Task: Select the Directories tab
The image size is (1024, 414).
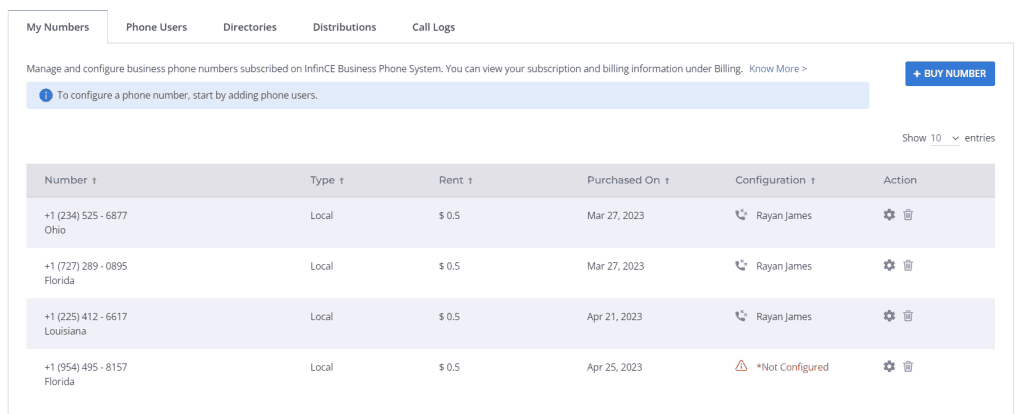Action: coord(249,27)
